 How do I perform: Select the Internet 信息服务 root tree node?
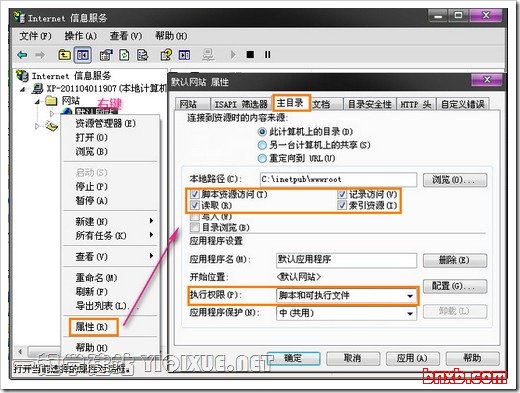[71, 76]
